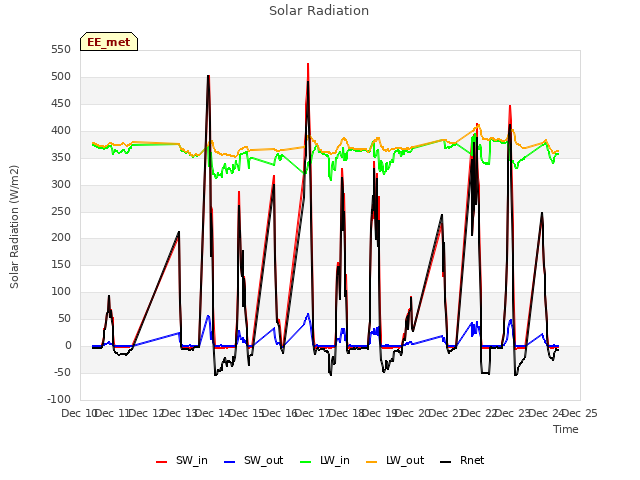Screen dimensions: 640x480
Task: Click the black Rnet legend swatch
Action: coord(446,462)
